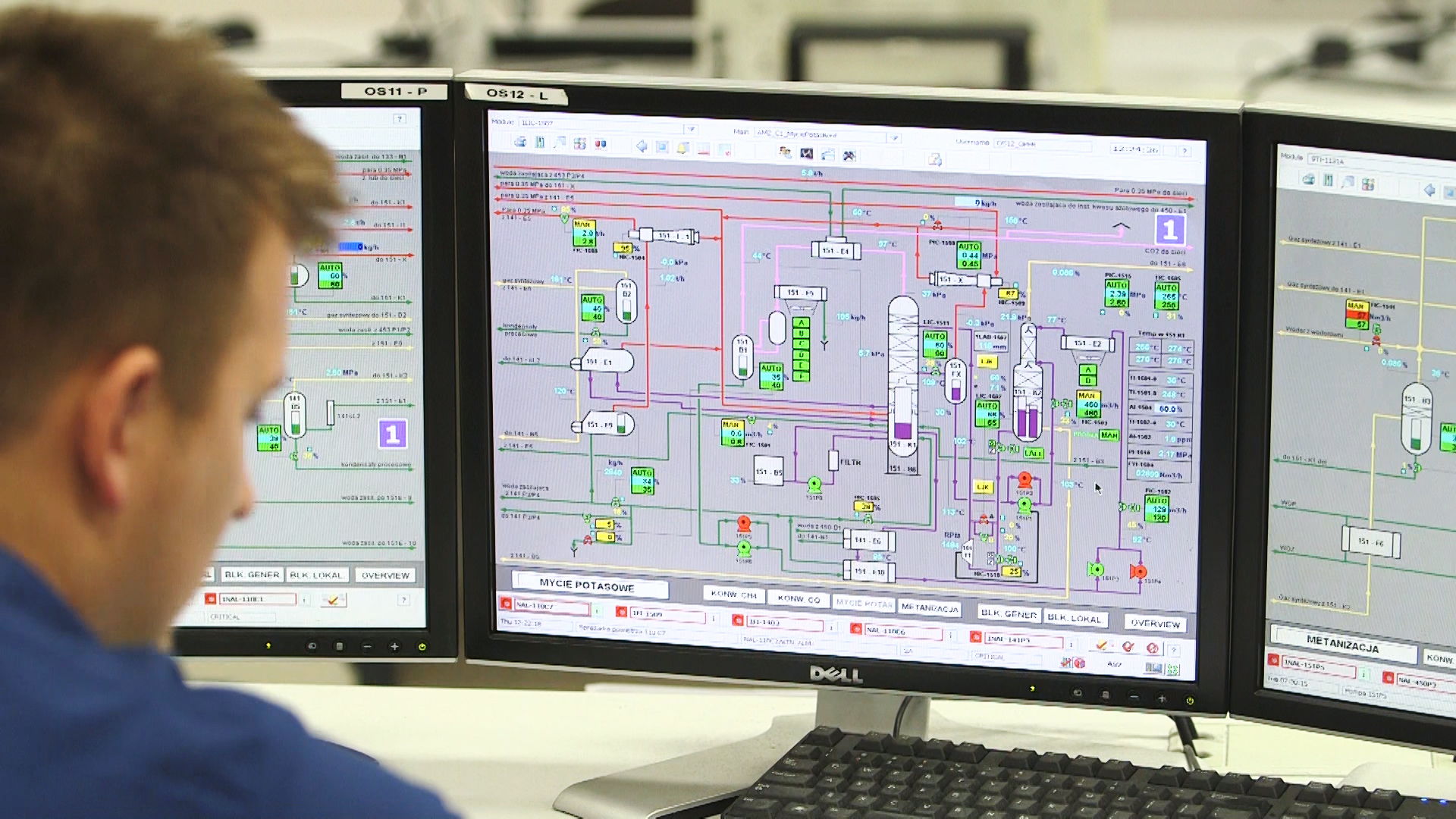Viewport: 1456px width, 819px height.
Task: Click the alarm acknowledge checkmark icon
Action: click(x=1101, y=645)
